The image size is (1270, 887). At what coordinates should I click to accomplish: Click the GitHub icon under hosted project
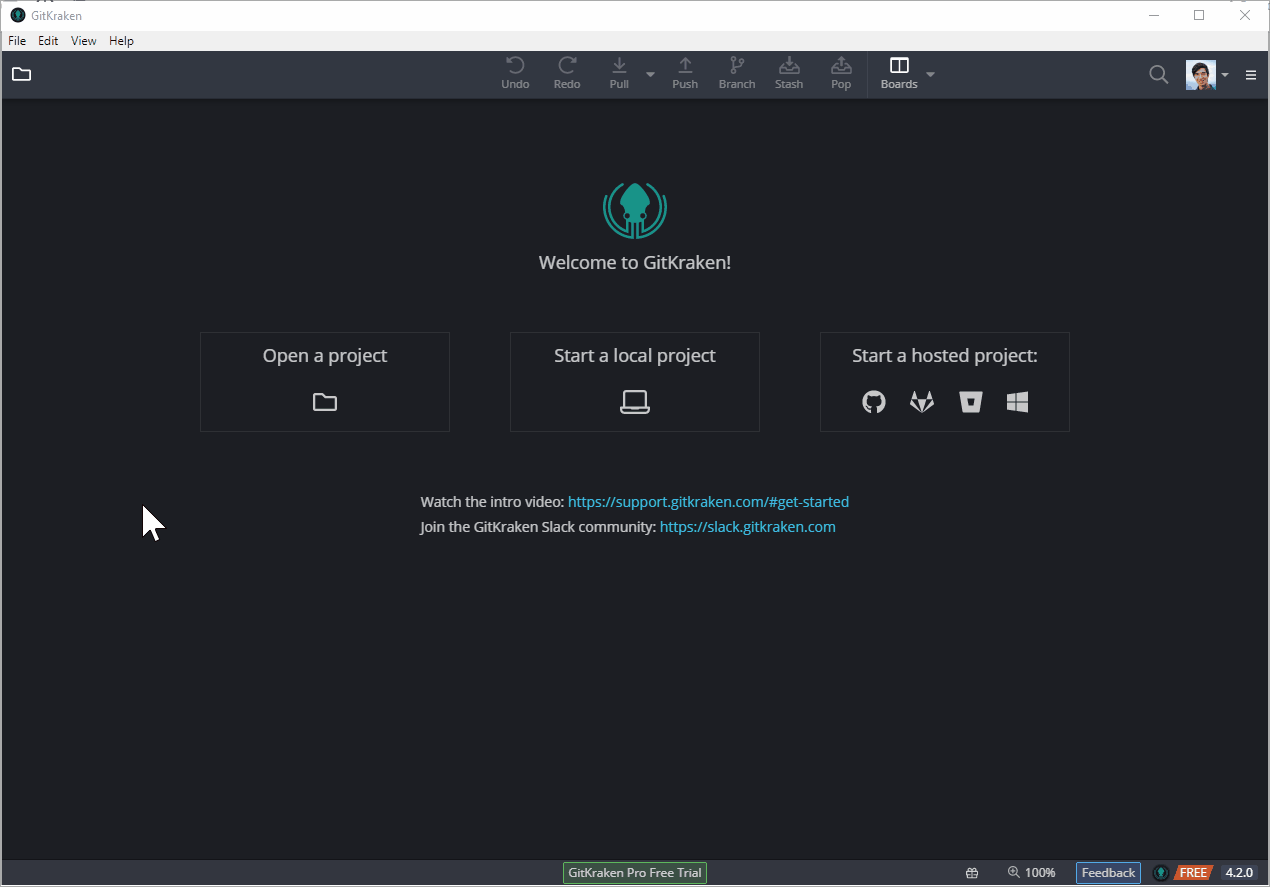(x=874, y=402)
